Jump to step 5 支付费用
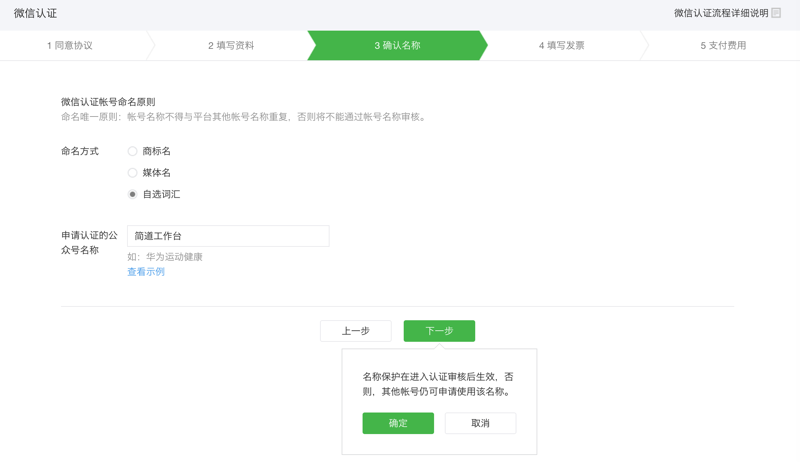 pyautogui.click(x=723, y=45)
